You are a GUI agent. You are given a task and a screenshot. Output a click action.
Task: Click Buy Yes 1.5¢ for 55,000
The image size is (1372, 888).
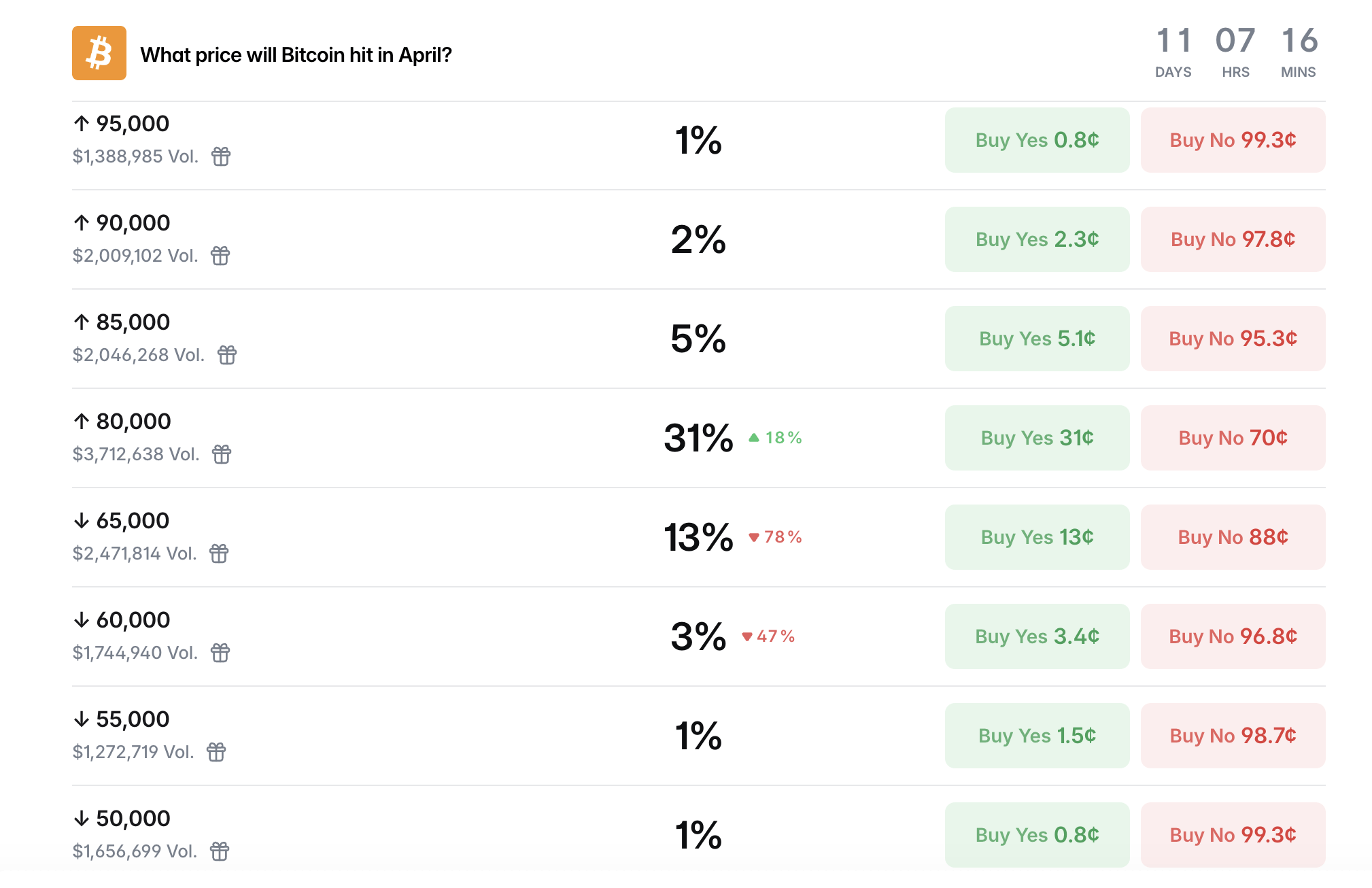(x=1036, y=736)
